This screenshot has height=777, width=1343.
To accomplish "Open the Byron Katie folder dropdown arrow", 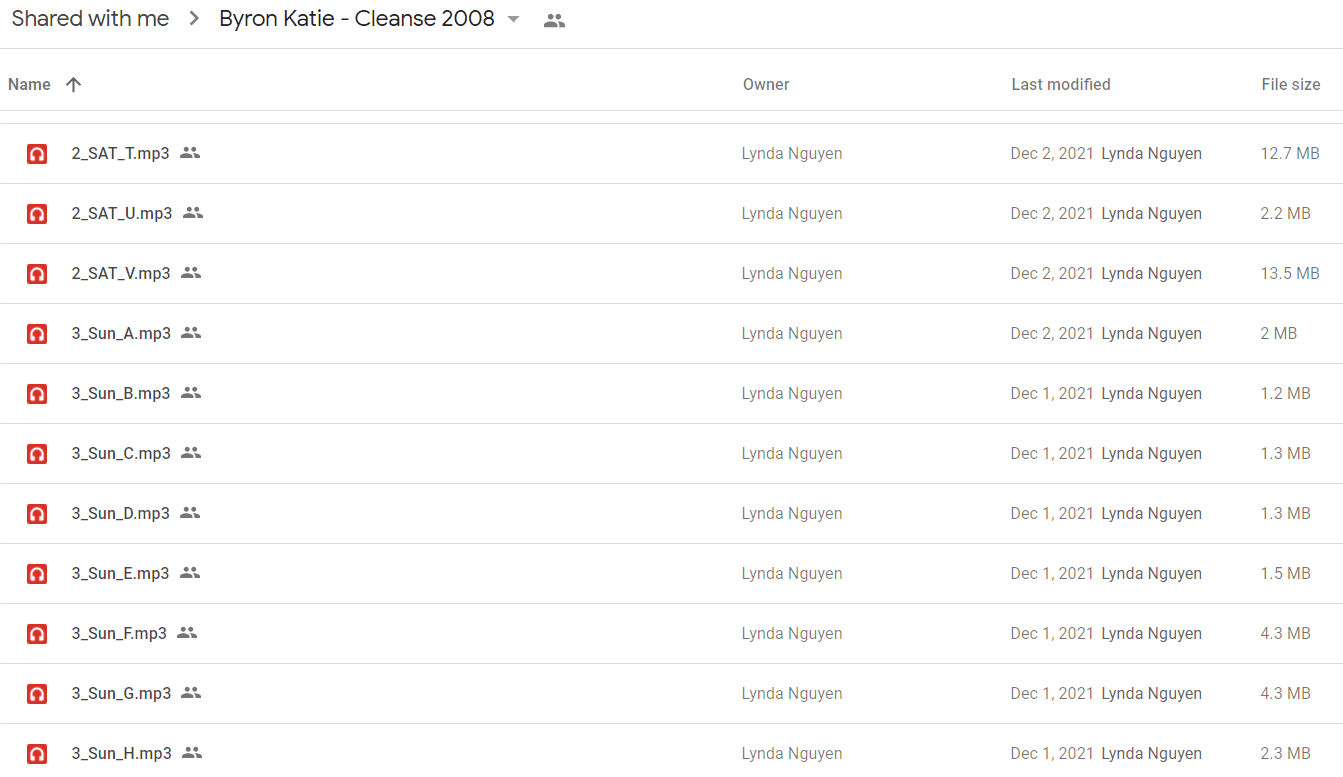I will 514,20.
